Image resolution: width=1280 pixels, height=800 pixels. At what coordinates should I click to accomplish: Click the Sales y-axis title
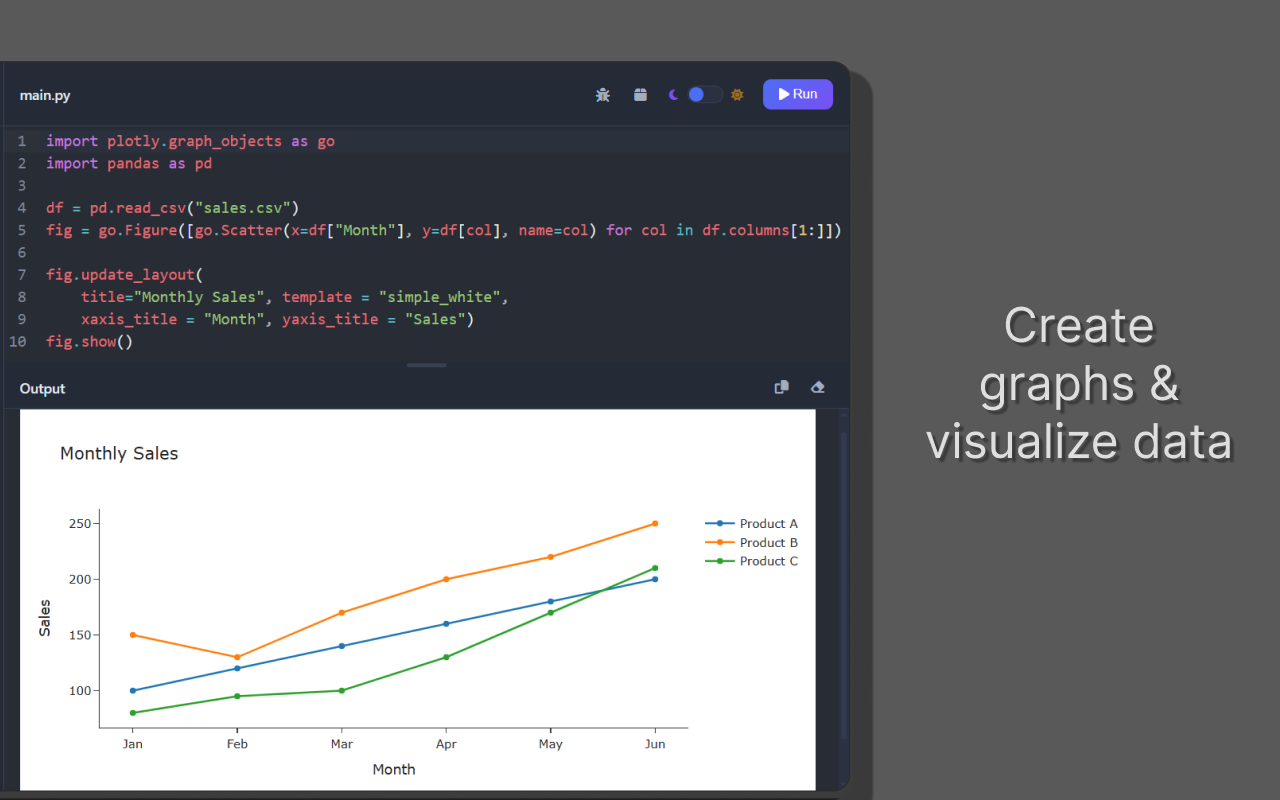point(44,618)
